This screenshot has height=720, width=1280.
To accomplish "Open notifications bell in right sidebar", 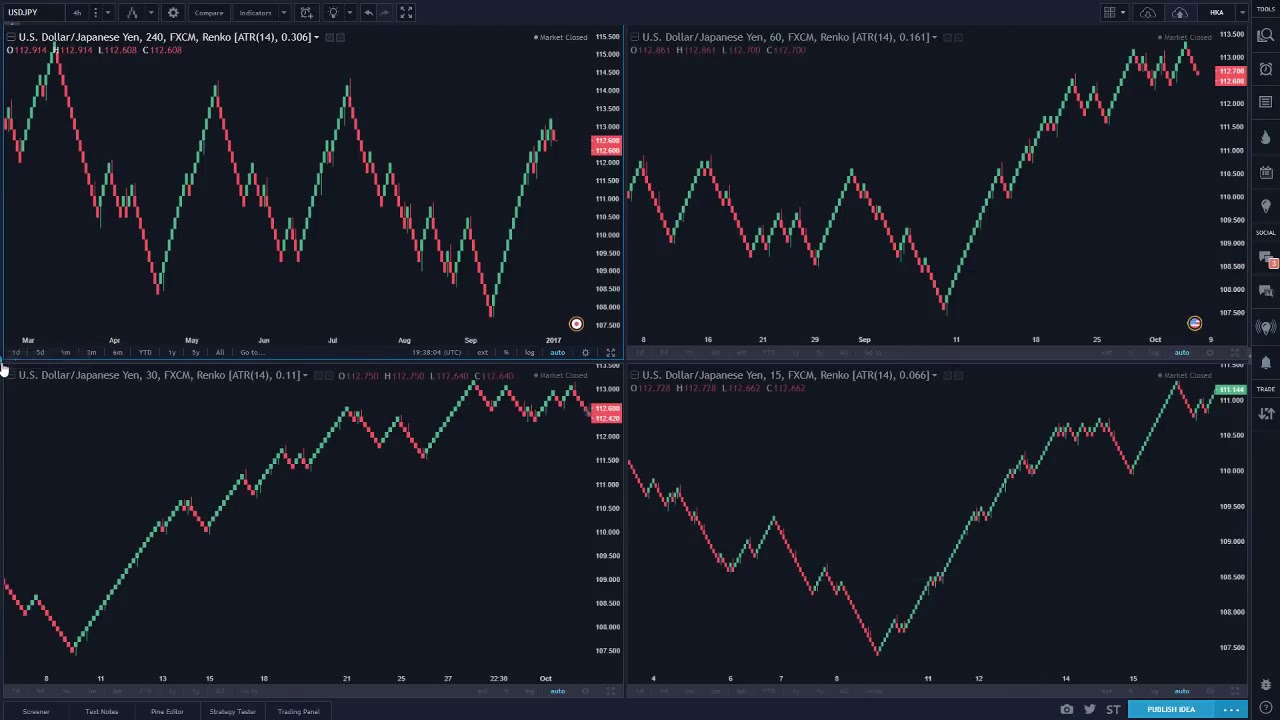I will (1266, 361).
